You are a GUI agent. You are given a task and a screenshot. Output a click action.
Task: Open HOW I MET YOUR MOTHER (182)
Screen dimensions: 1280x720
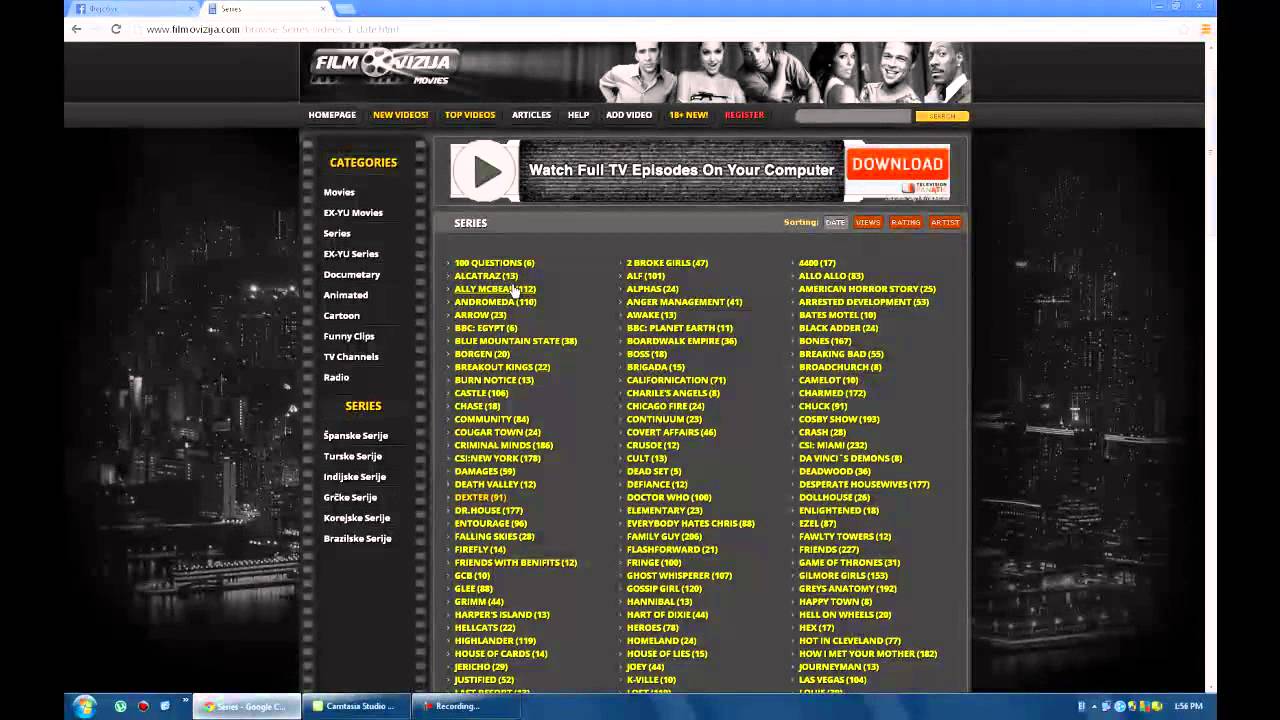pyautogui.click(x=868, y=653)
